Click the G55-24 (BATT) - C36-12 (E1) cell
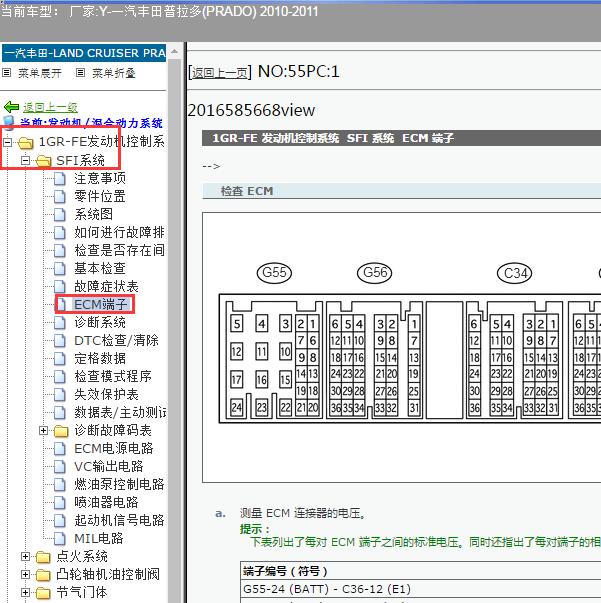 pyautogui.click(x=421, y=589)
